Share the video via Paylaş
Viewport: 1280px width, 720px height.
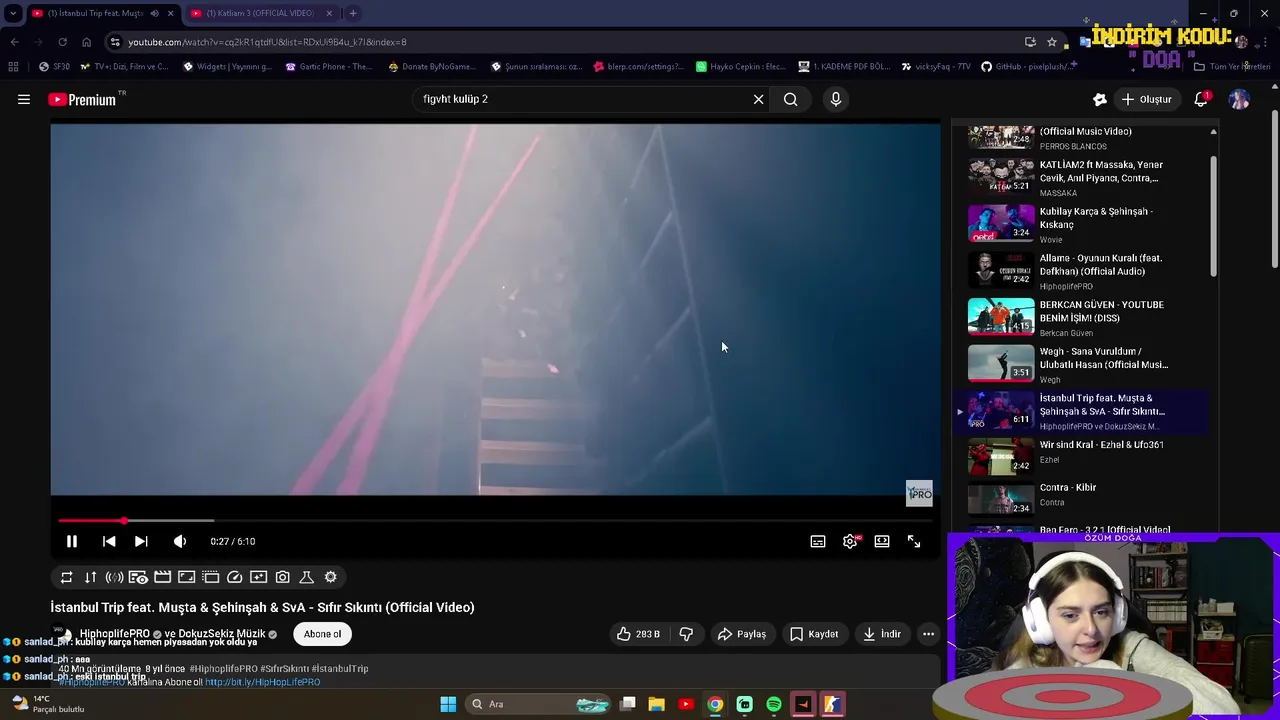[742, 634]
